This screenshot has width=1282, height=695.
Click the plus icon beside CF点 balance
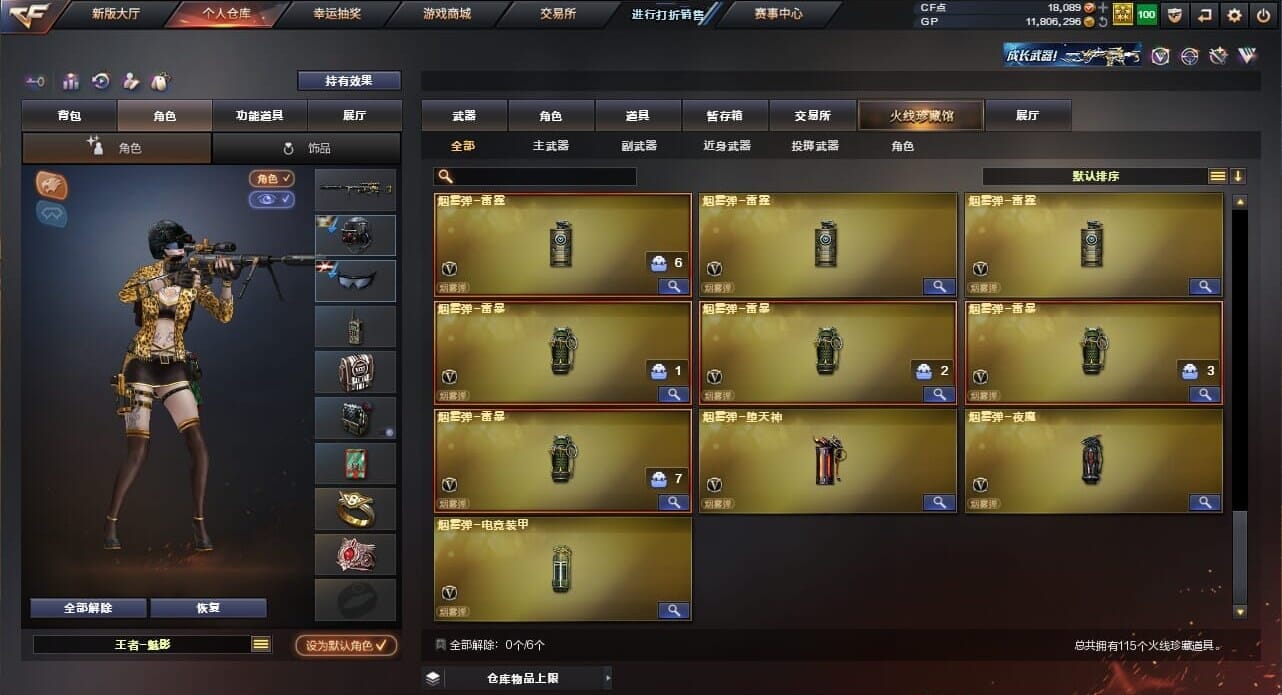tap(1103, 7)
